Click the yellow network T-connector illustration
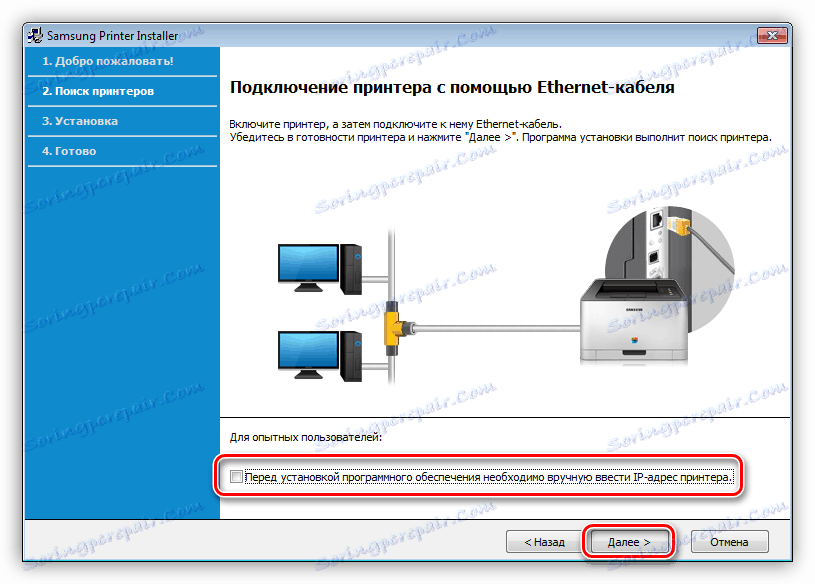This screenshot has height=584, width=815. click(398, 329)
